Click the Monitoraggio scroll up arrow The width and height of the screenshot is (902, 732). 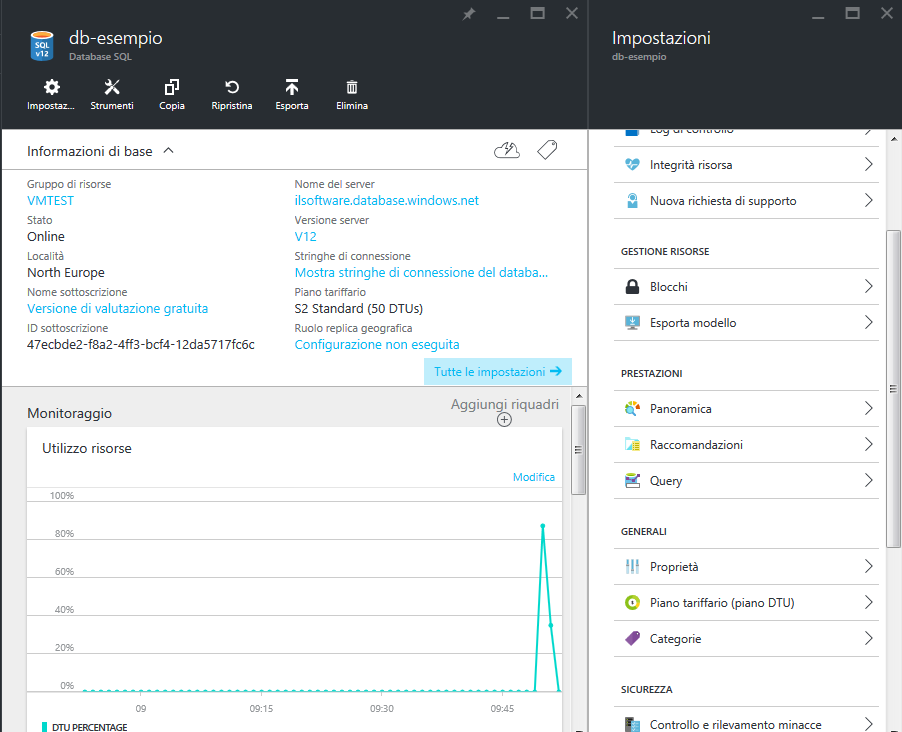coord(579,396)
